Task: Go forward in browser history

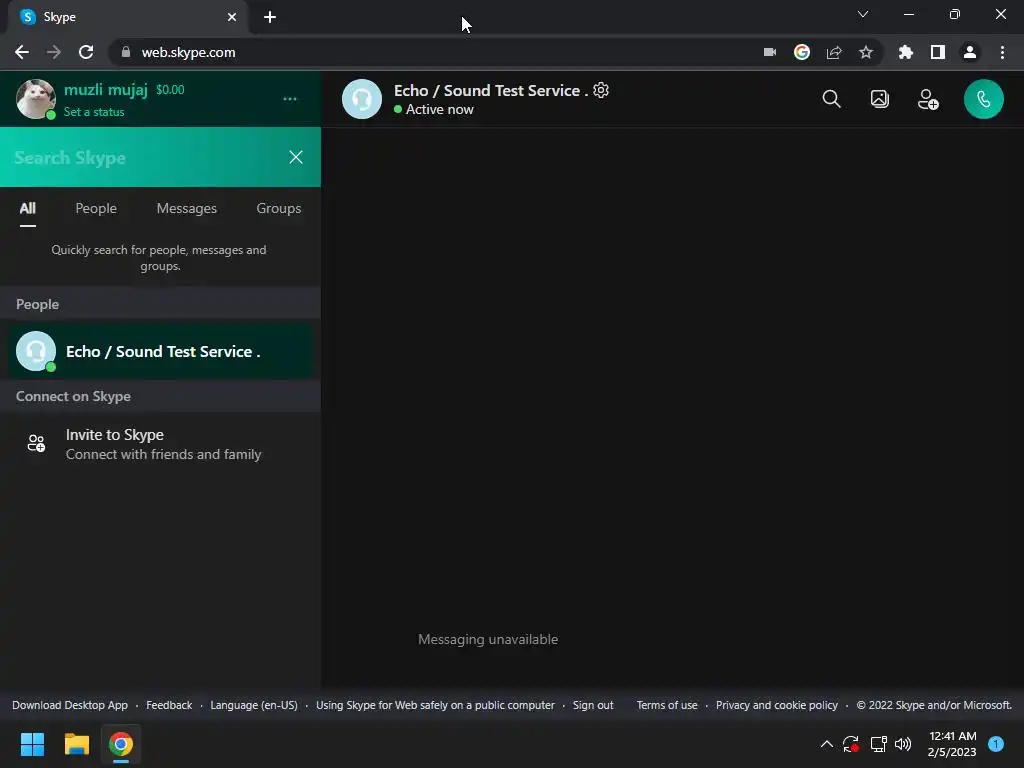Action: point(54,52)
